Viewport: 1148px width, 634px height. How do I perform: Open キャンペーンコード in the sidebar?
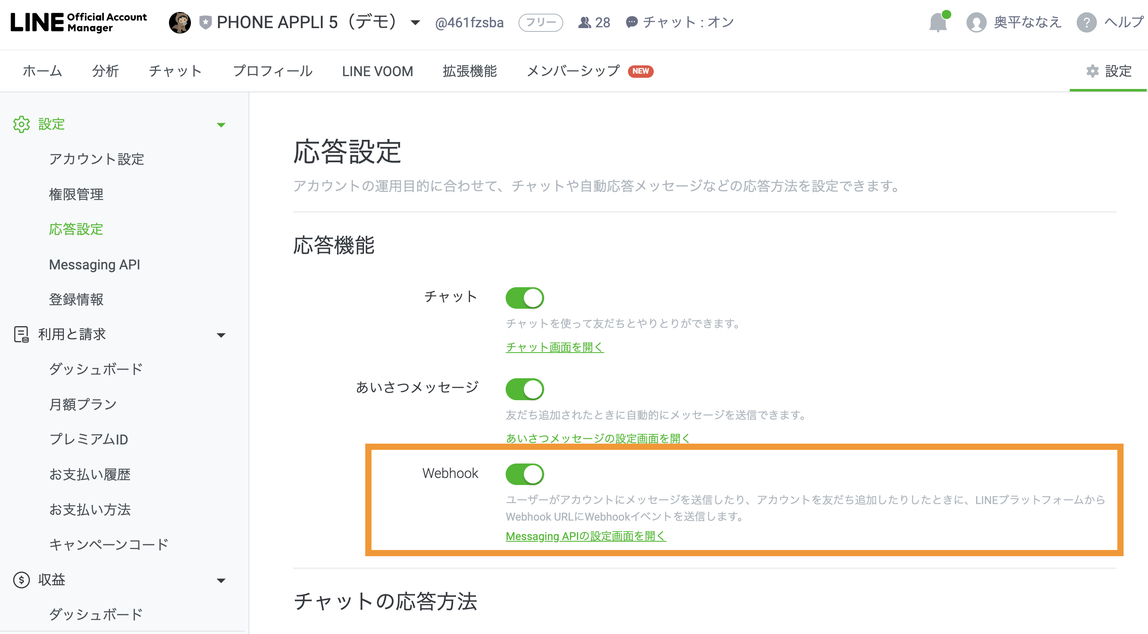tap(109, 545)
